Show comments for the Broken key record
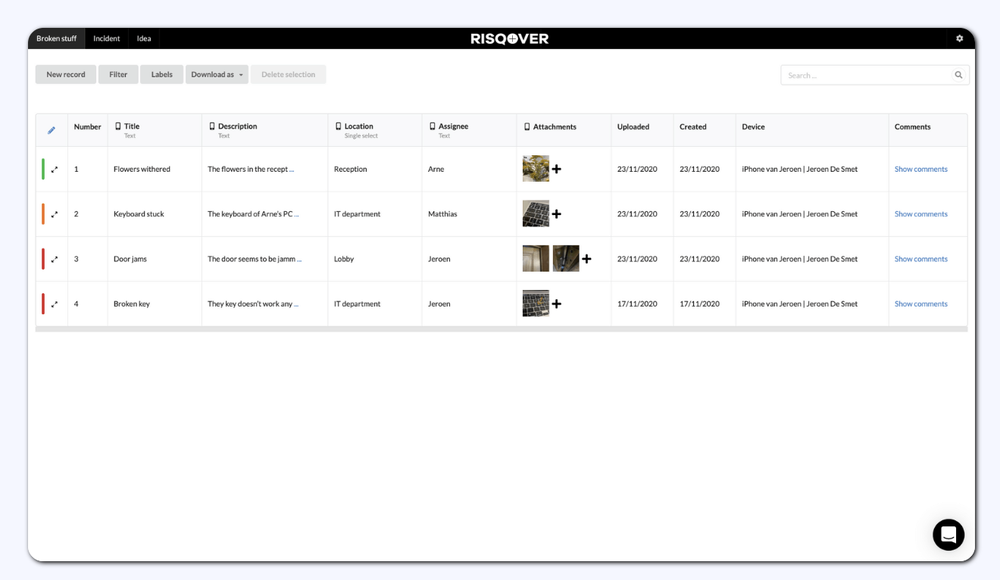Viewport: 1000px width, 580px height. 921,303
